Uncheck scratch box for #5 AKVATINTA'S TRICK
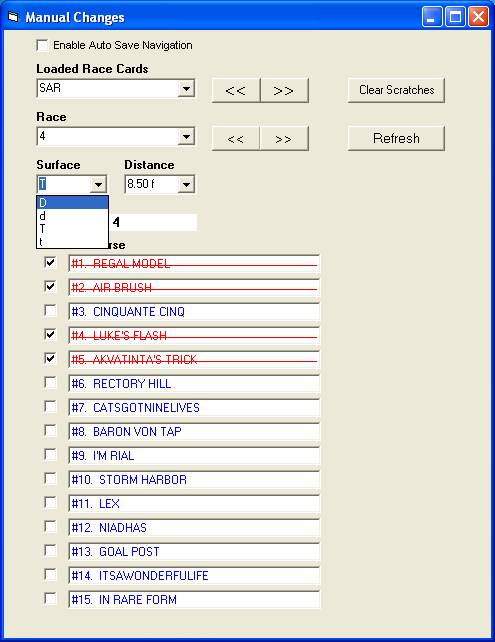 point(50,358)
